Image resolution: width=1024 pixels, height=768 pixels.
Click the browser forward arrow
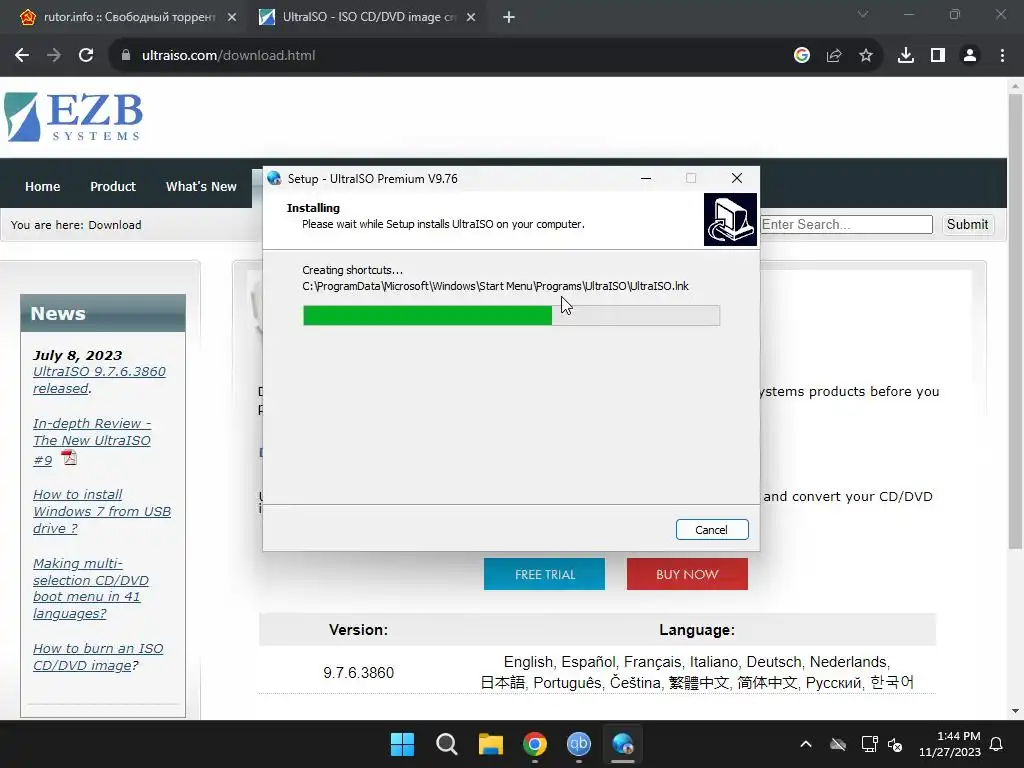[54, 56]
